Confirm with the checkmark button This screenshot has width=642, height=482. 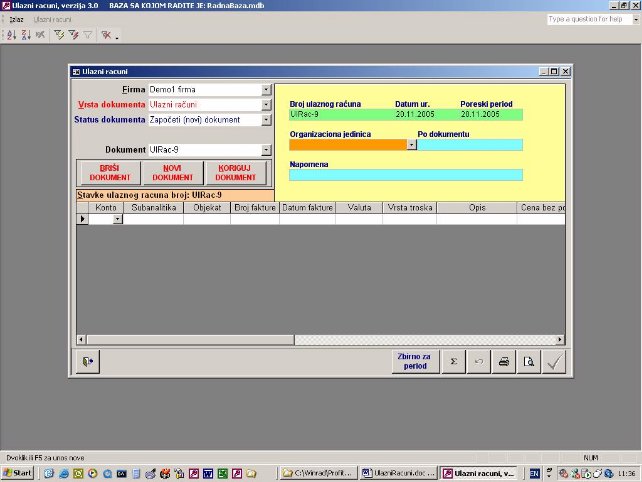coord(555,362)
